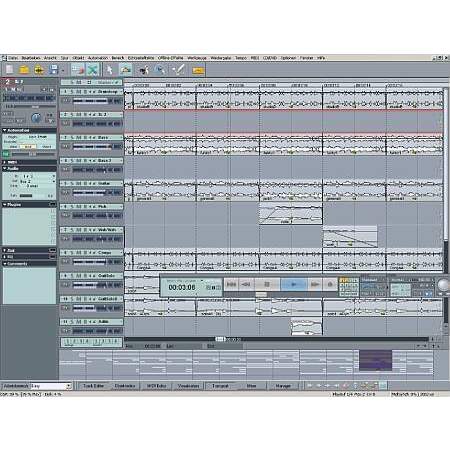
Task: Click the automation fader beside green button
Action: point(33,154)
